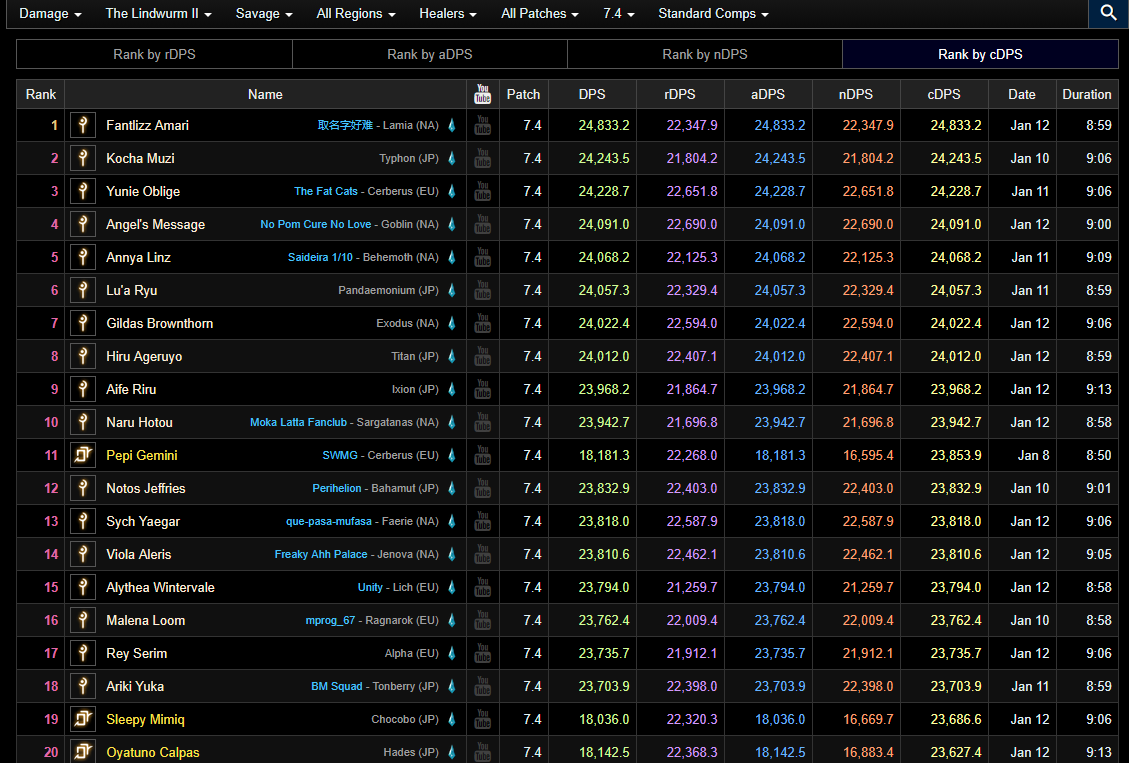The height and width of the screenshot is (763, 1129).
Task: Open mprog_67 guild link
Action: (x=330, y=620)
